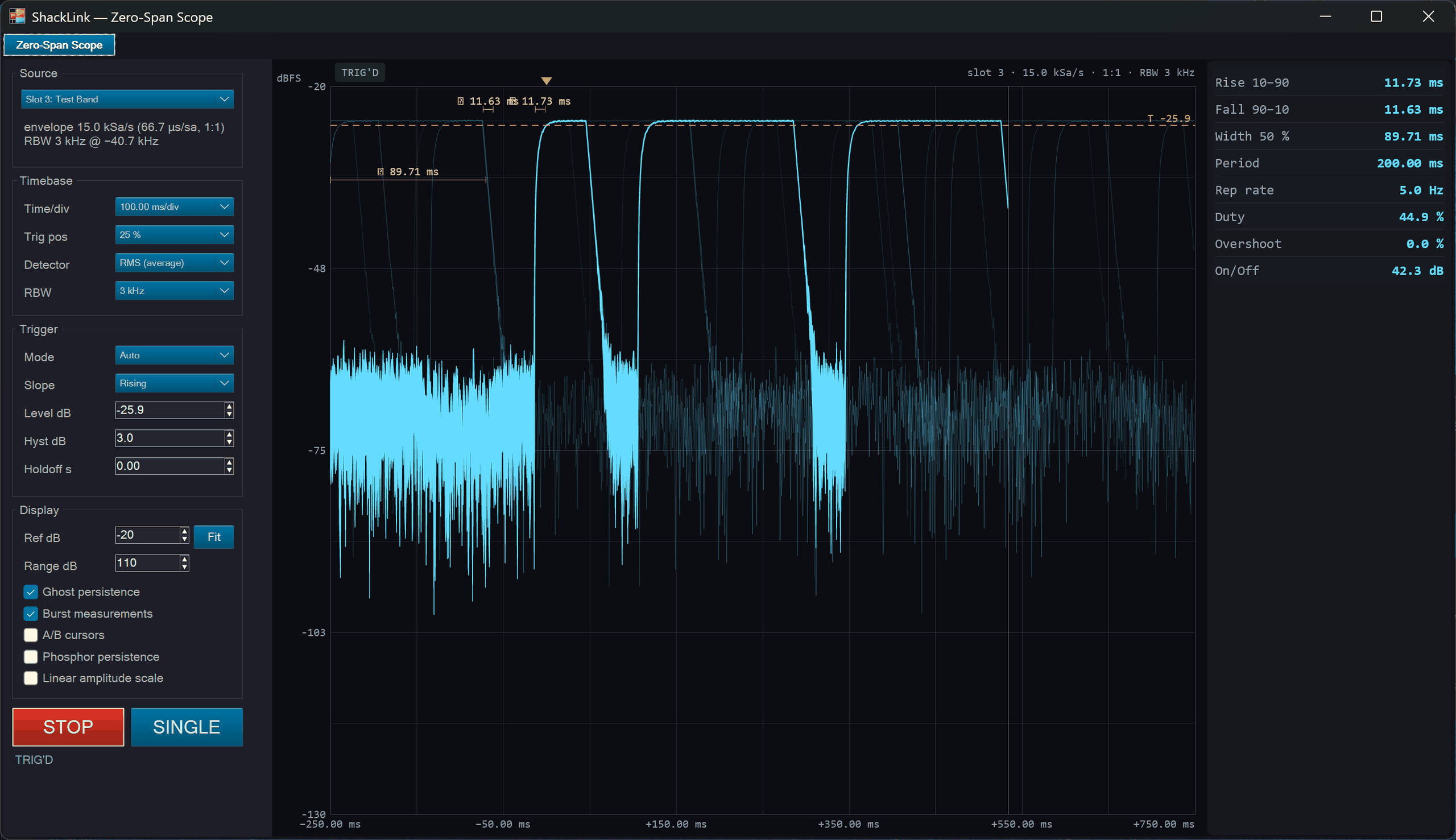Viewport: 1456px width, 840px height.
Task: Click the Holdoff s input field
Action: [169, 466]
